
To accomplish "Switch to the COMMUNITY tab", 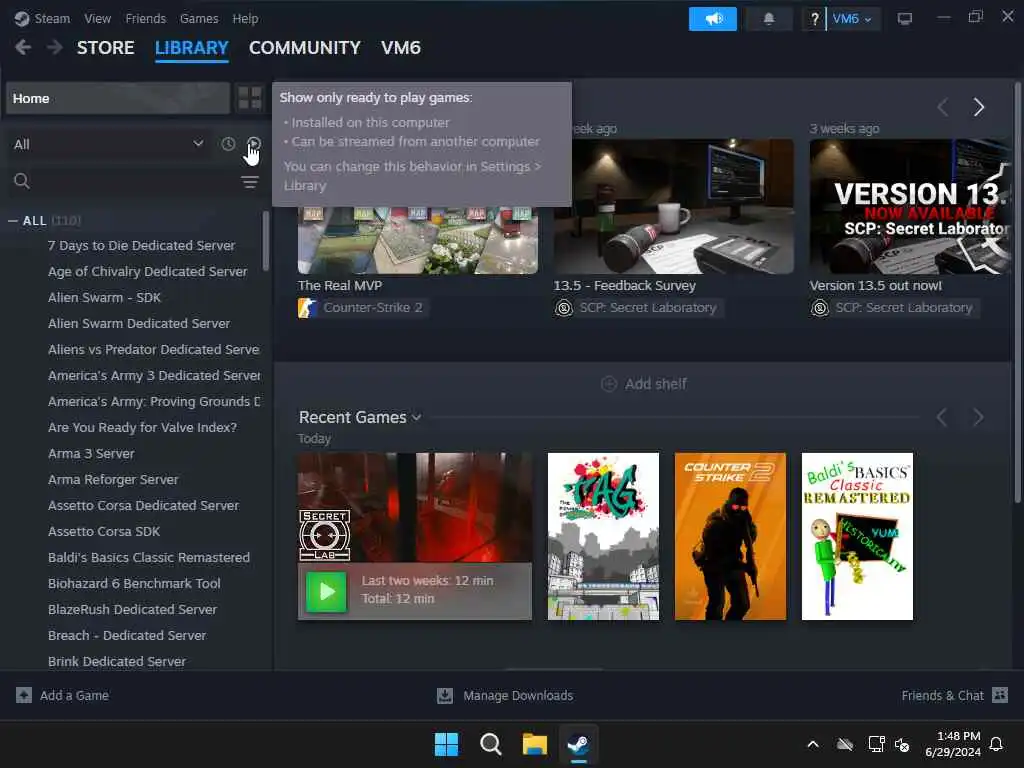I will point(304,48).
